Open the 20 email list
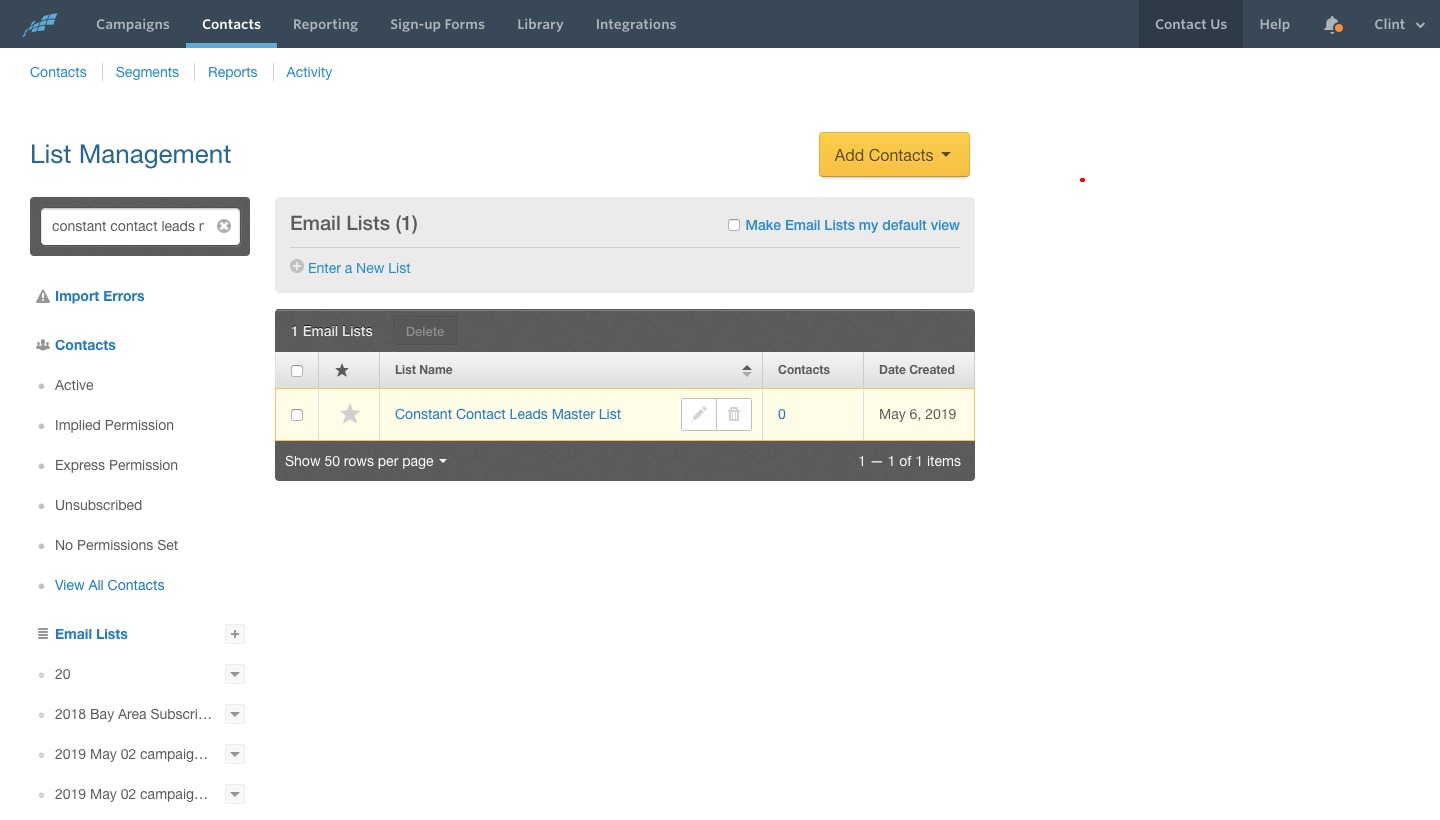 tap(63, 674)
